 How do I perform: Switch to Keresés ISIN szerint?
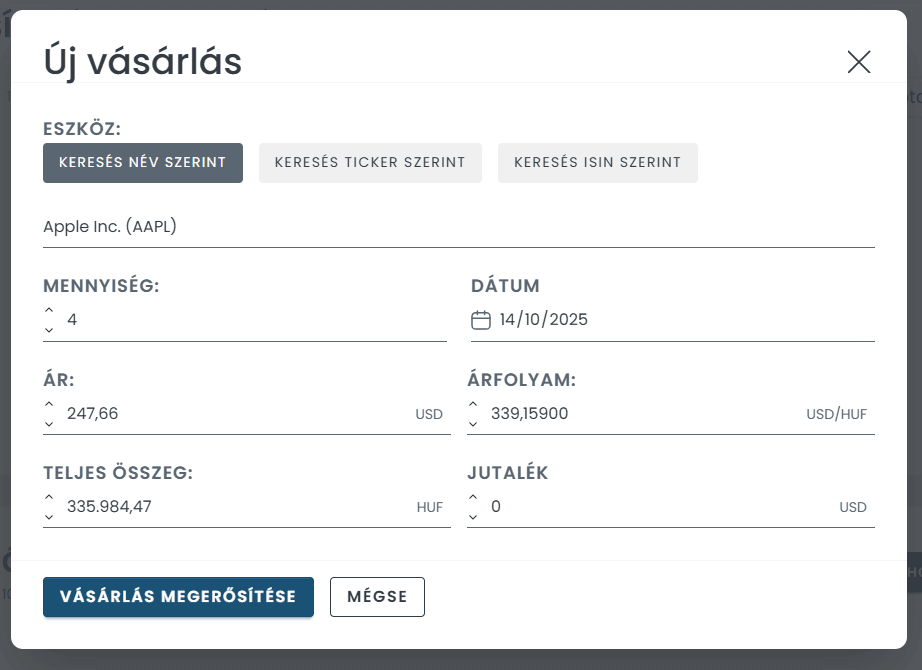pos(597,163)
